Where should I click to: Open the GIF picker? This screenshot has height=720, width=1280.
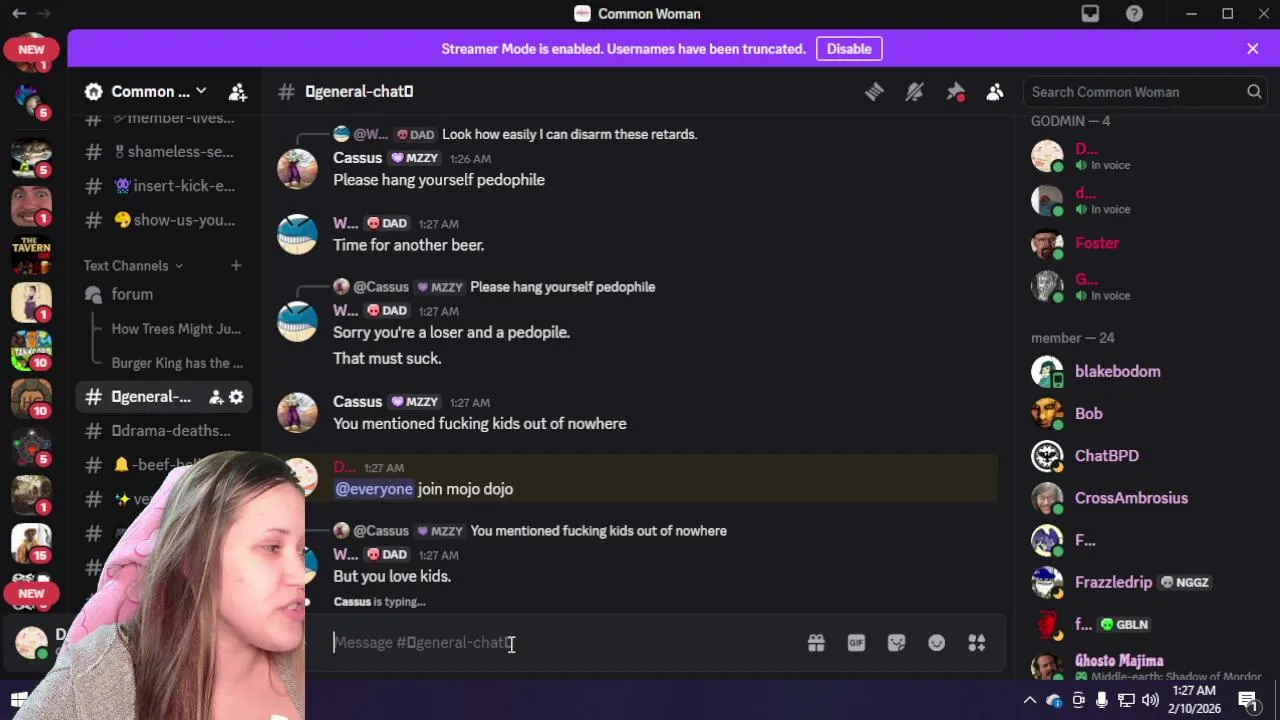coord(856,643)
